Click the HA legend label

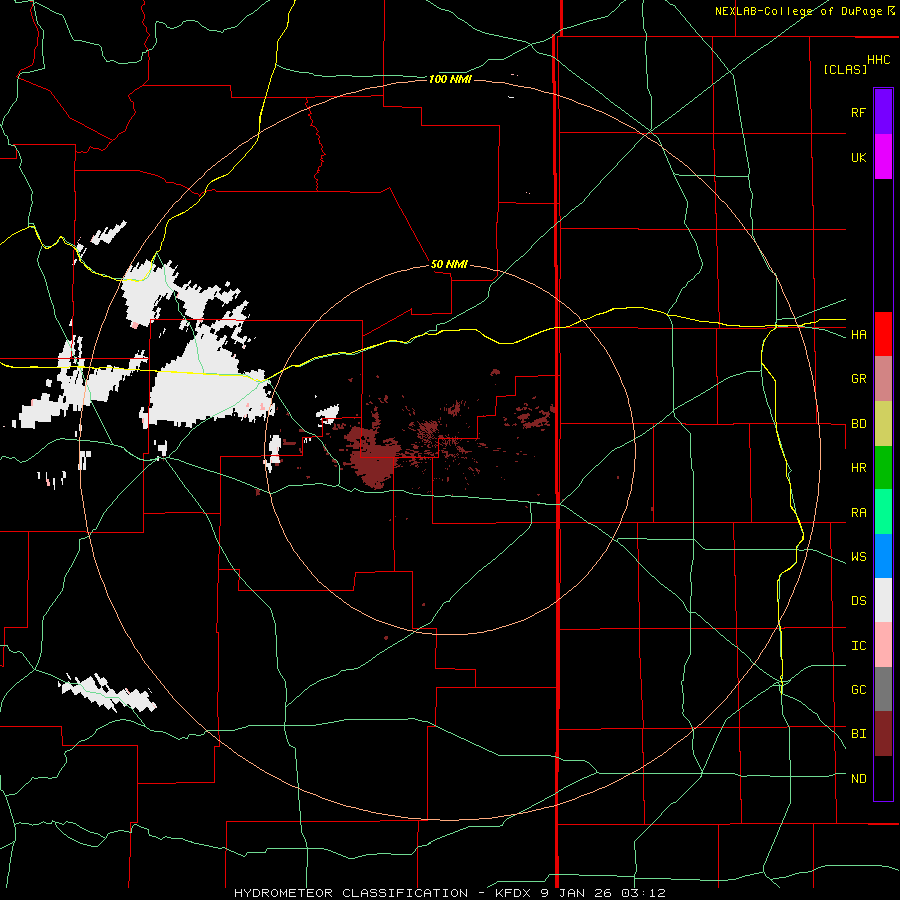click(858, 334)
